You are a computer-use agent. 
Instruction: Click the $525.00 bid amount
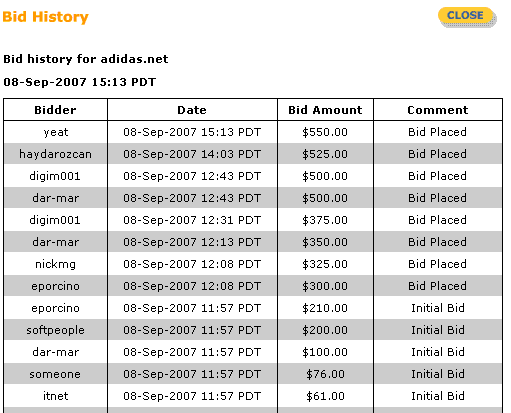[x=325, y=154]
